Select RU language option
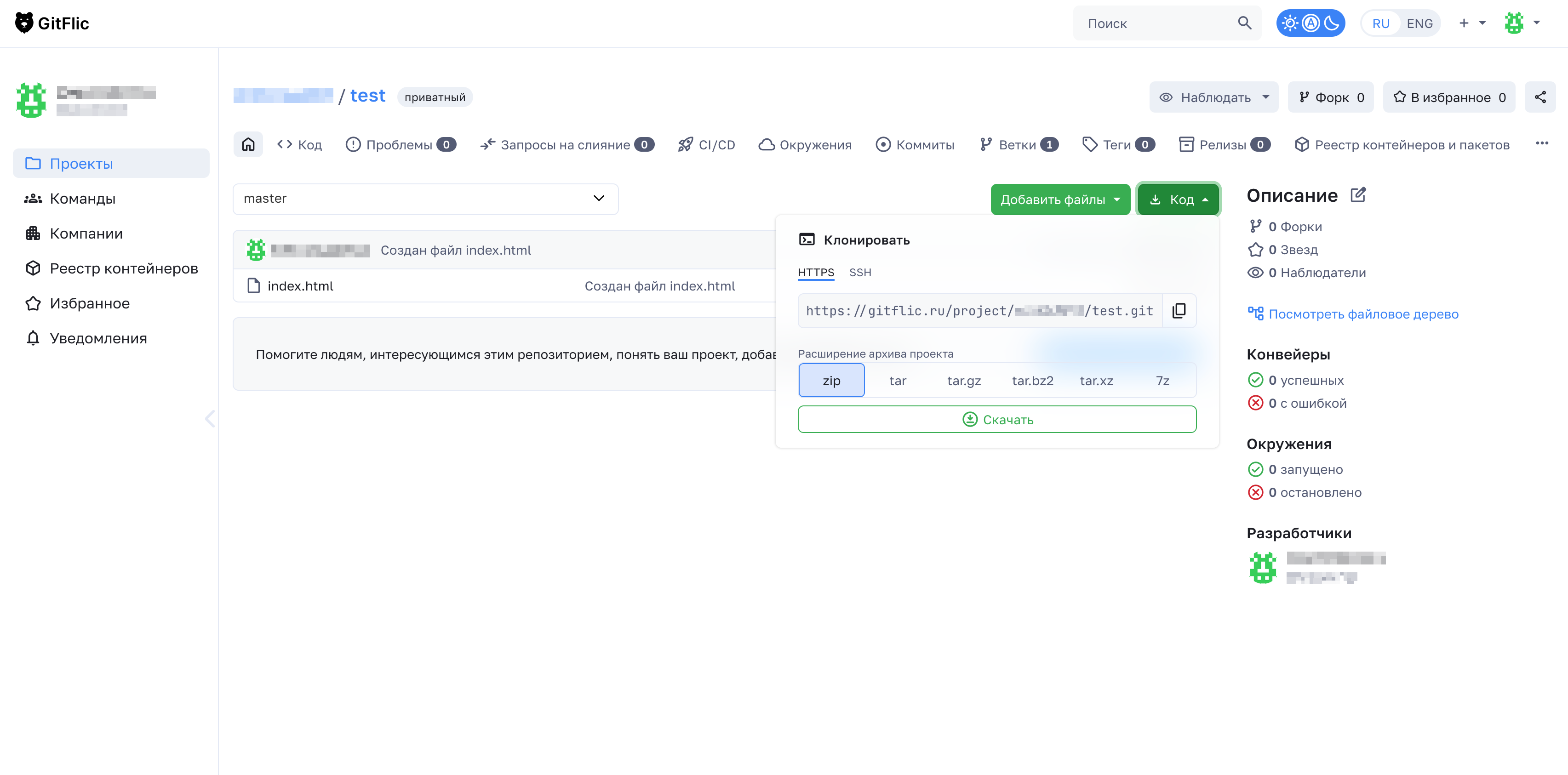The width and height of the screenshot is (1568, 775). coord(1380,23)
